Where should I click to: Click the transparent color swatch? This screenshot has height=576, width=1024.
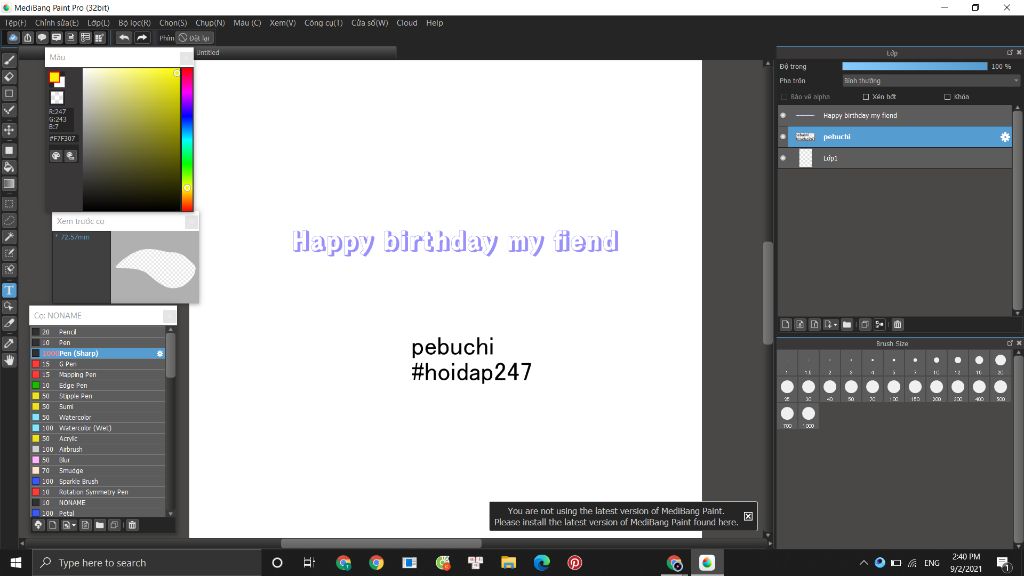[x=57, y=98]
